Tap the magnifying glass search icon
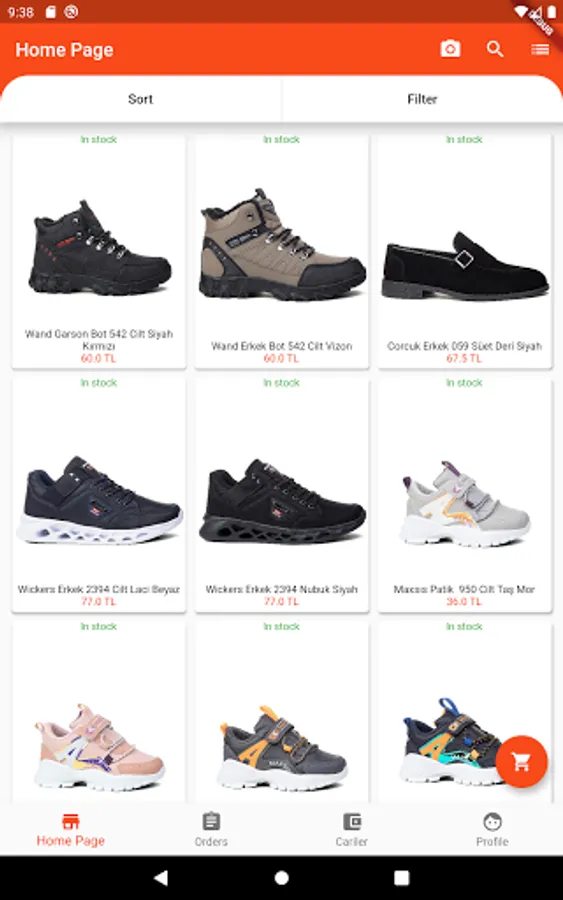563x900 pixels. click(495, 49)
